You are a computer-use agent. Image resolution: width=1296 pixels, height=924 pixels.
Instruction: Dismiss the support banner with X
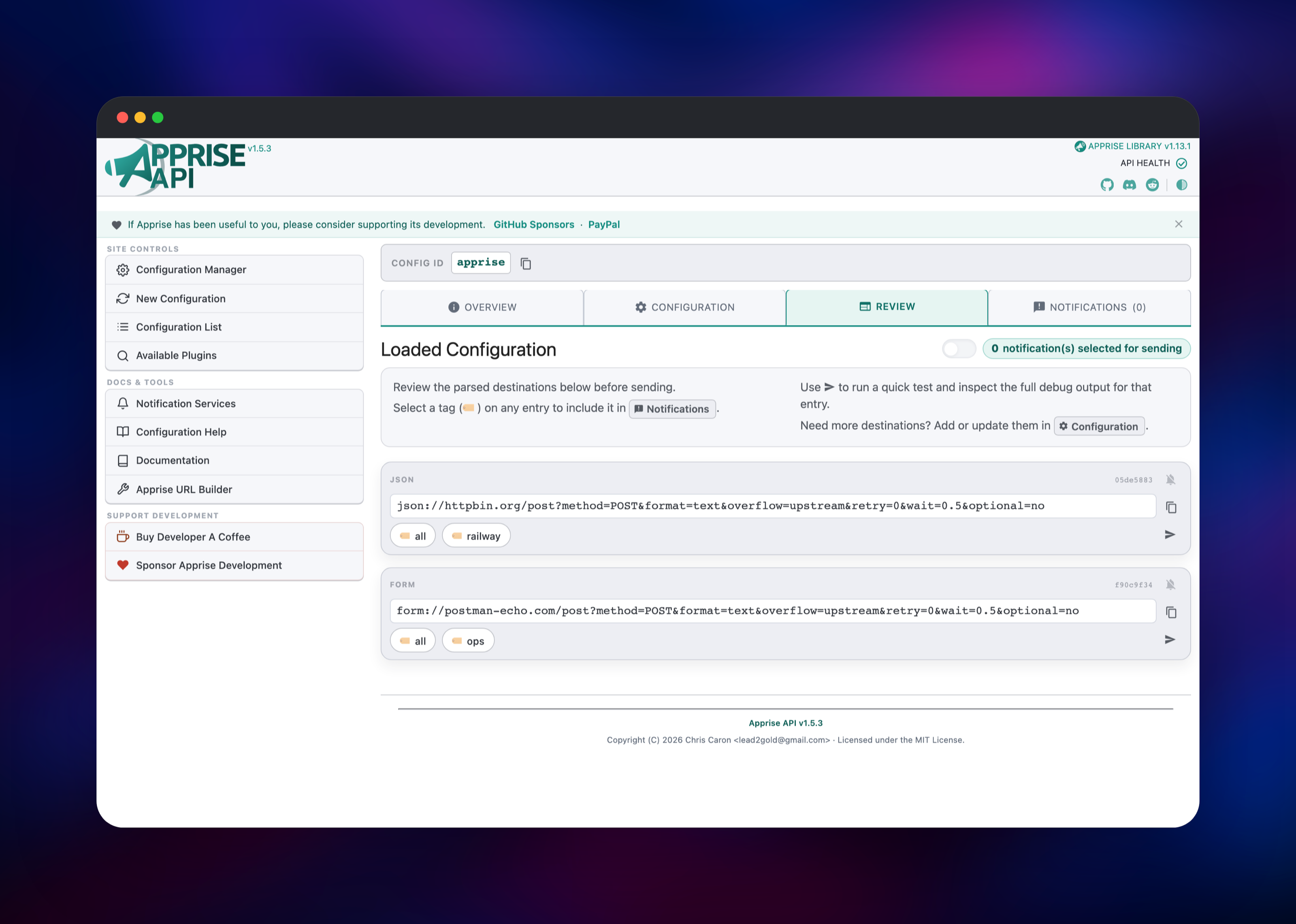point(1179,224)
